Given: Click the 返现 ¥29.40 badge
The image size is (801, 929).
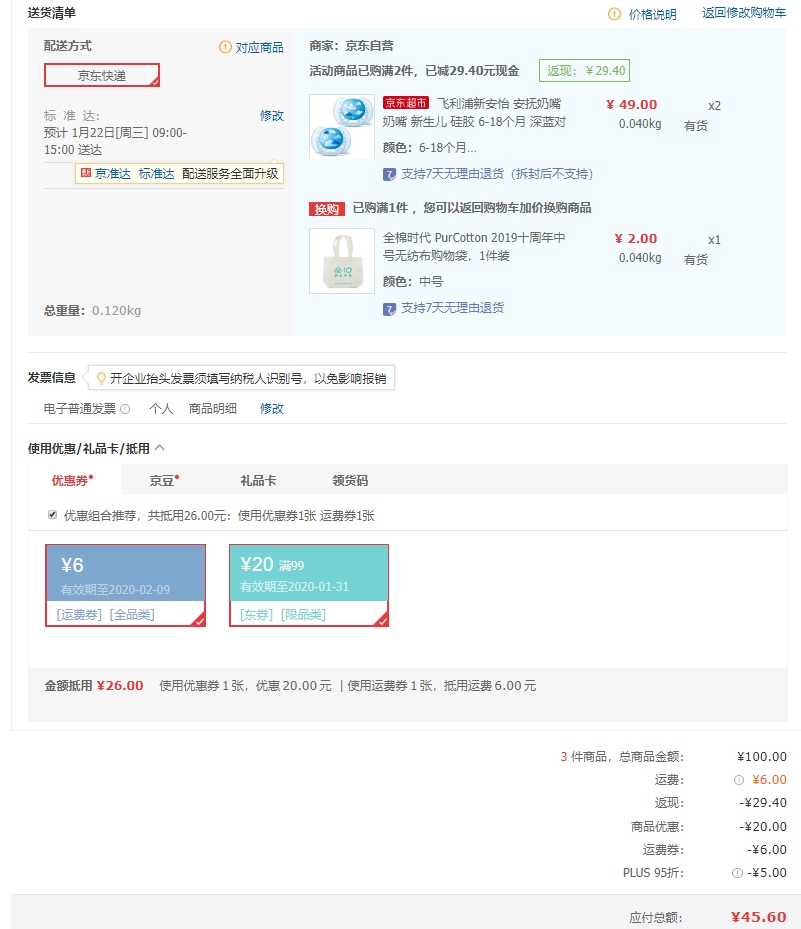Looking at the screenshot, I should 584,71.
